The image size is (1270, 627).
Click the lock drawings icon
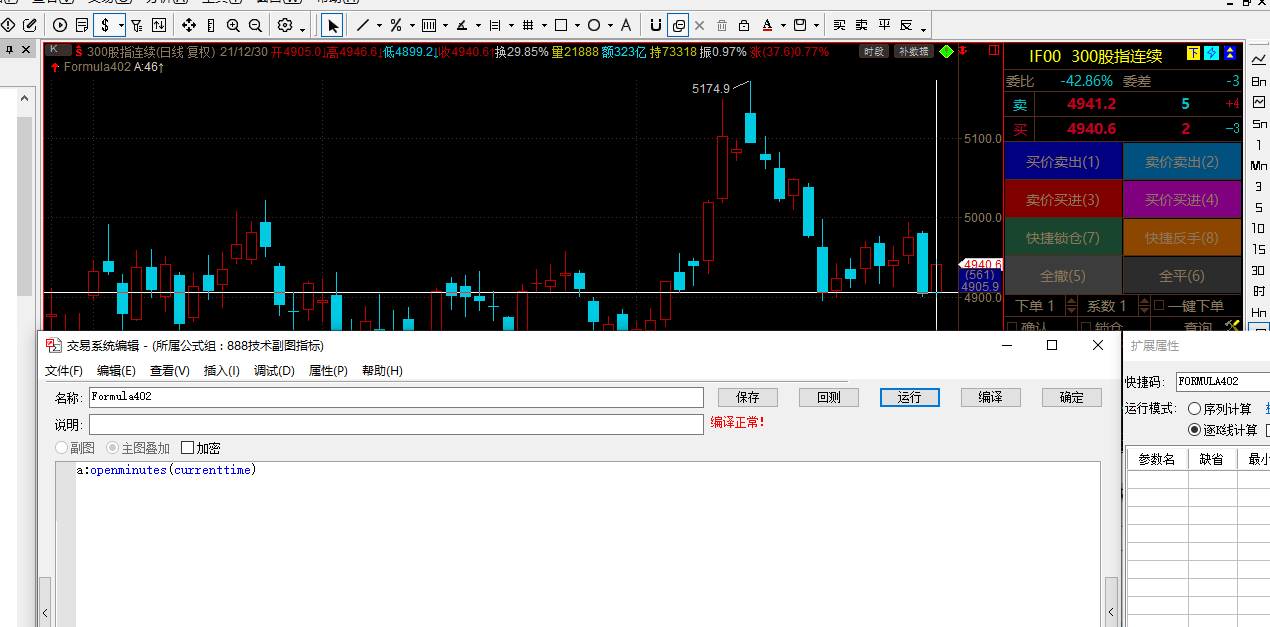[744, 25]
